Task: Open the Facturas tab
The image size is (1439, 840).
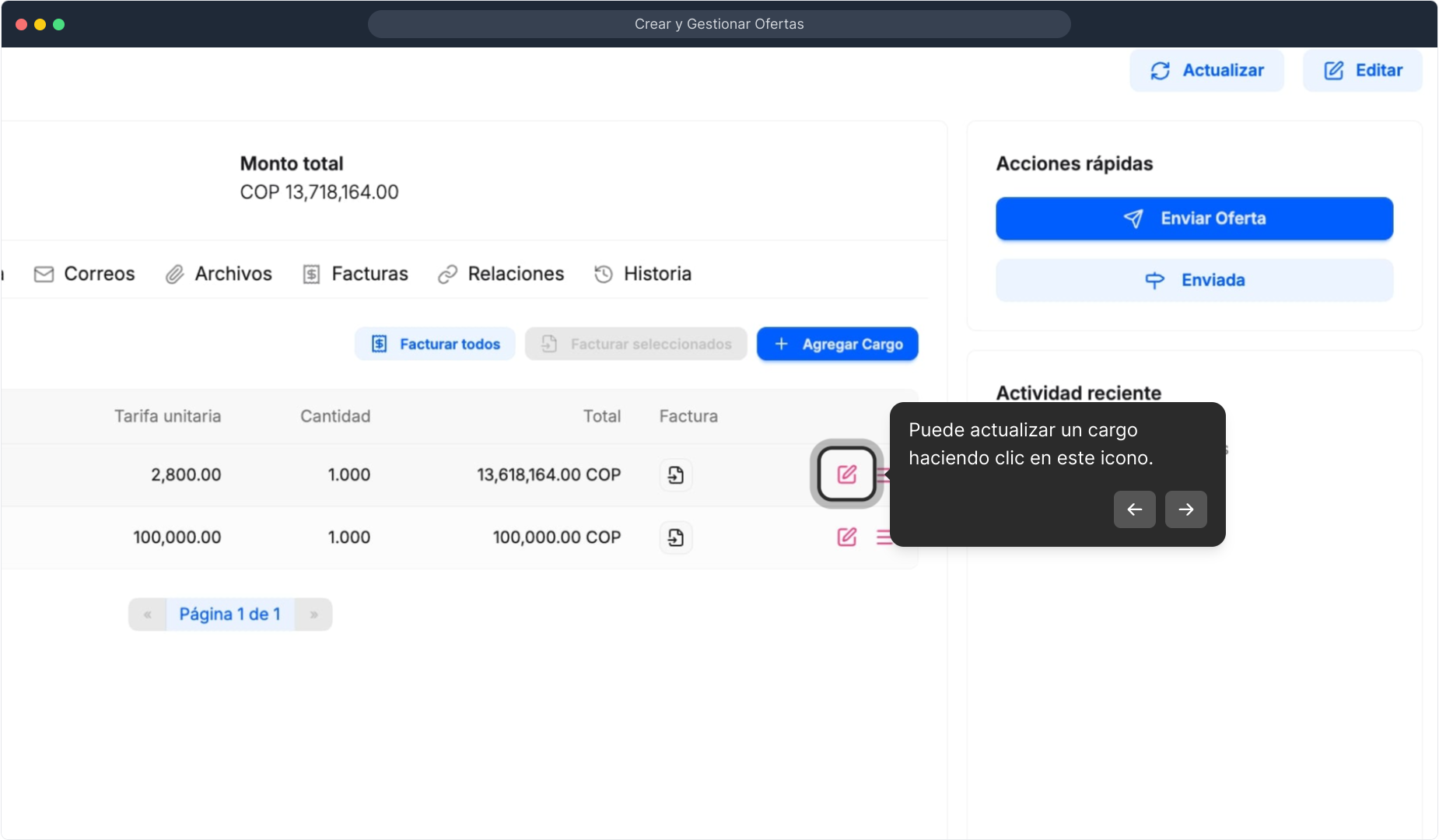Action: pos(355,274)
